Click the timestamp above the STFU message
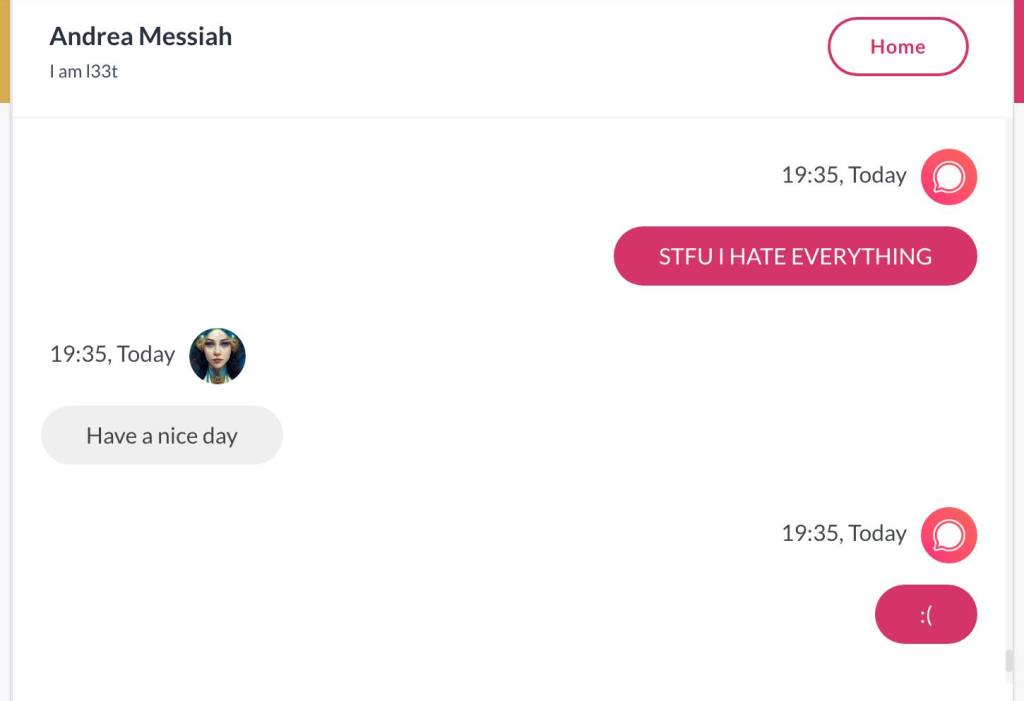 [843, 176]
